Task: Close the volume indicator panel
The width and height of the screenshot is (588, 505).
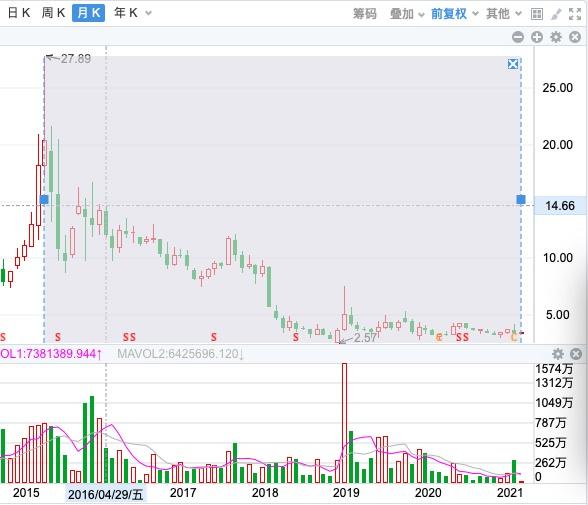Action: click(576, 354)
